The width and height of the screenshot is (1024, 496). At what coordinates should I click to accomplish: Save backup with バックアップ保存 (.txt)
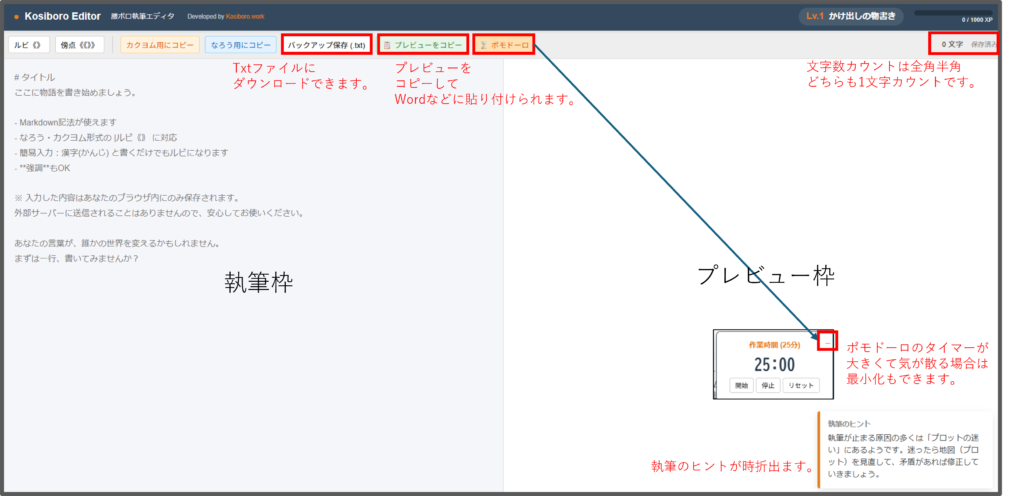(326, 45)
